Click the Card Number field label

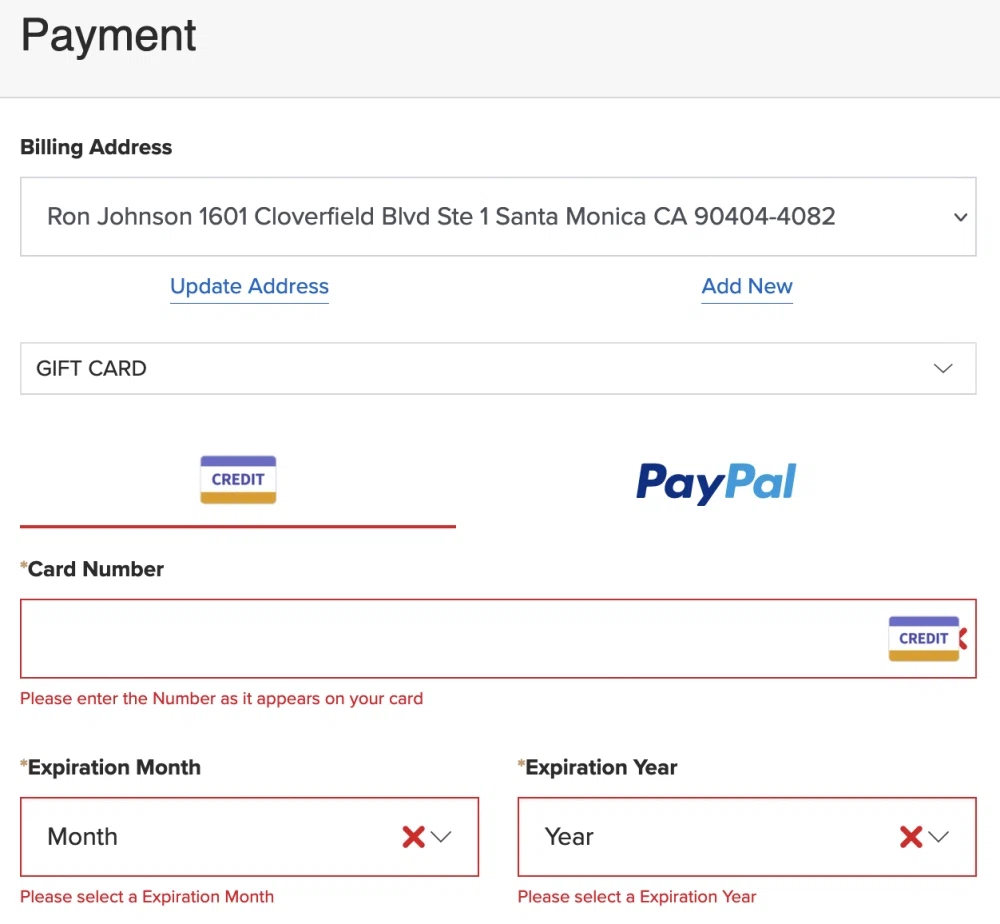(x=95, y=569)
